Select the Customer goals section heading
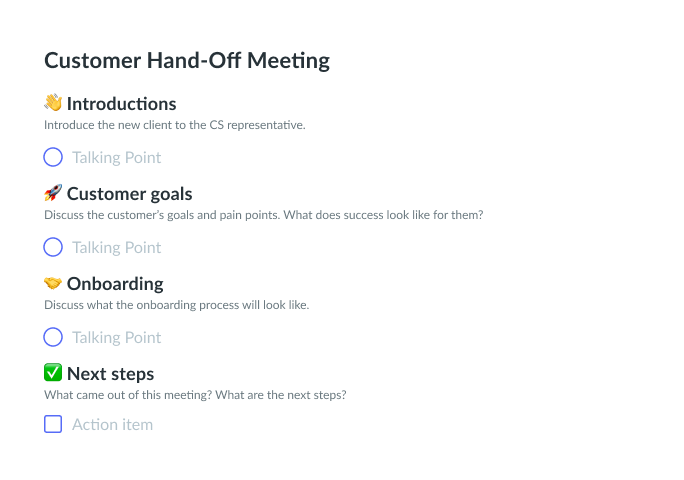684x480 pixels. click(129, 193)
